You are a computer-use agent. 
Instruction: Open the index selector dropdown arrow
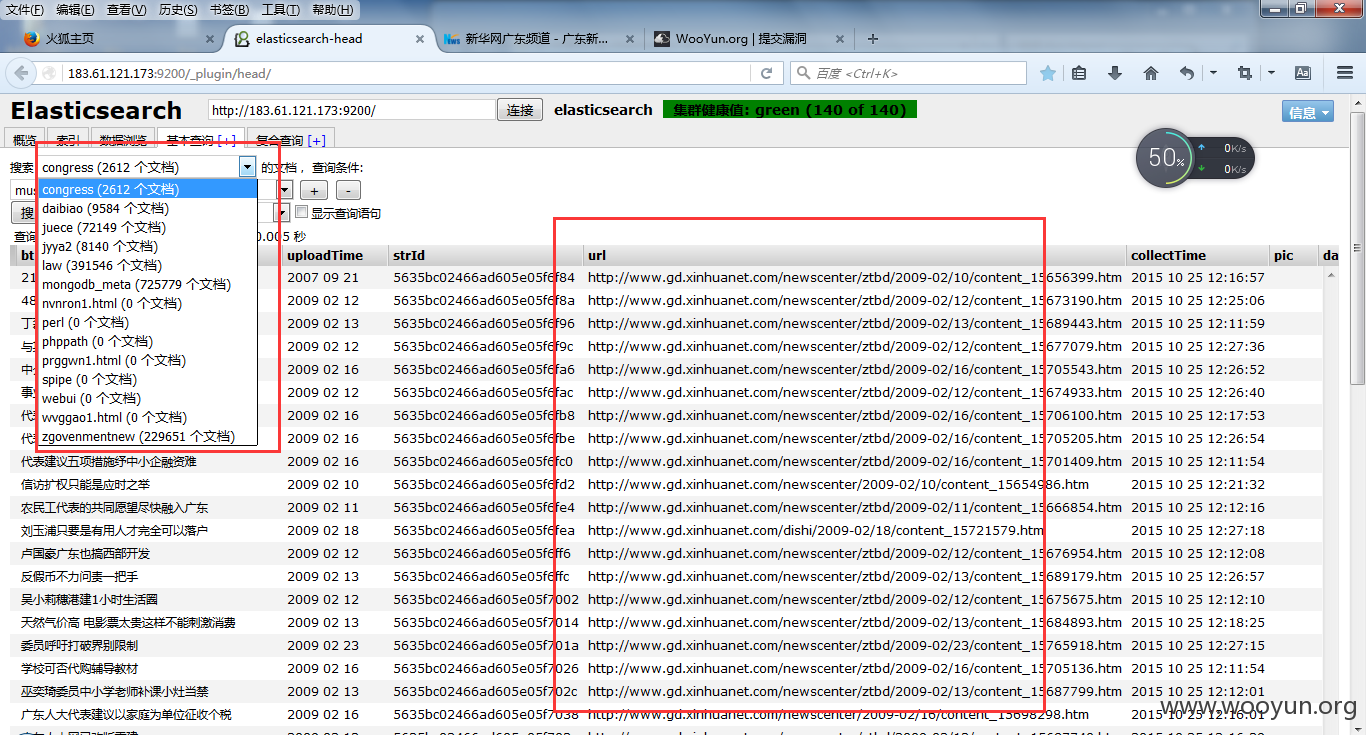[x=247, y=168]
